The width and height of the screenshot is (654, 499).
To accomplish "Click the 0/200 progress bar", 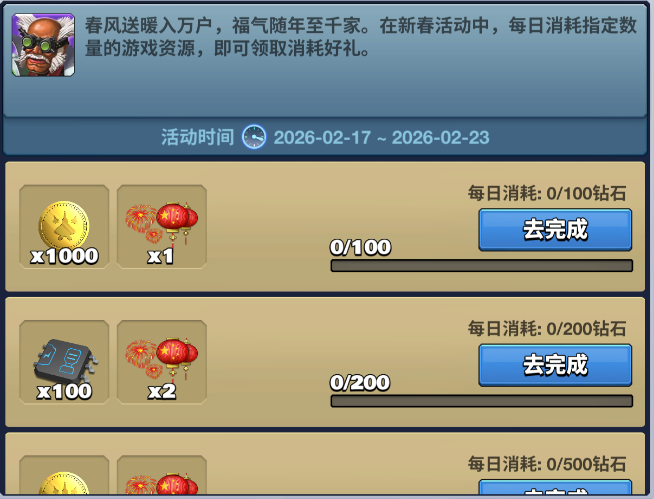I will [x=482, y=401].
